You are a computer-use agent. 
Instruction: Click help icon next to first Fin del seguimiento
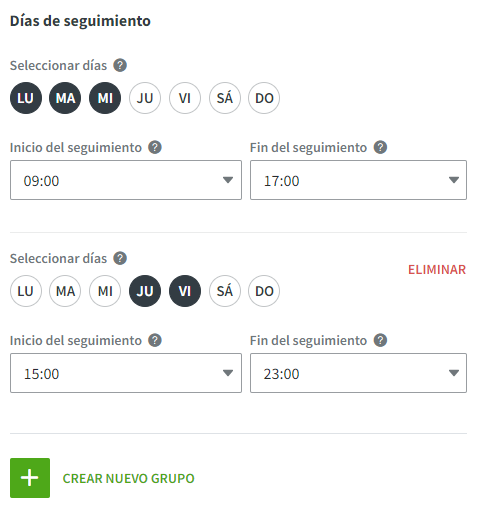[x=380, y=147]
